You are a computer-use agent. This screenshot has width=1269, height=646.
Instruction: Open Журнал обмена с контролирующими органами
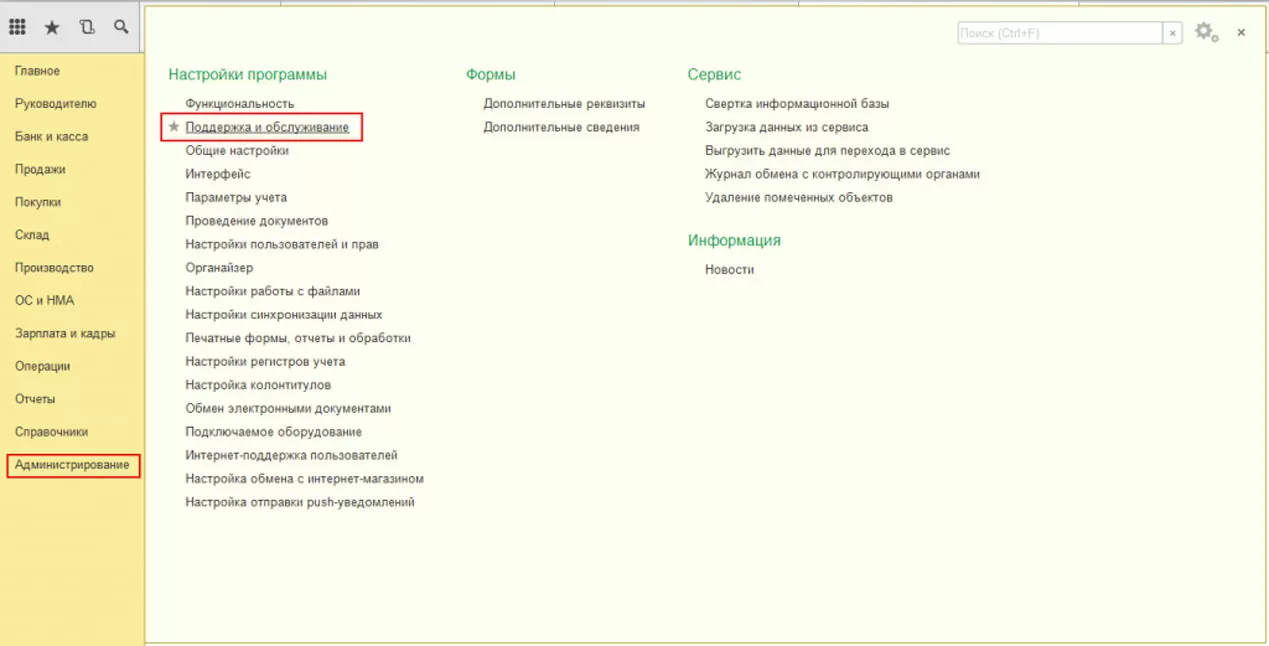point(843,174)
